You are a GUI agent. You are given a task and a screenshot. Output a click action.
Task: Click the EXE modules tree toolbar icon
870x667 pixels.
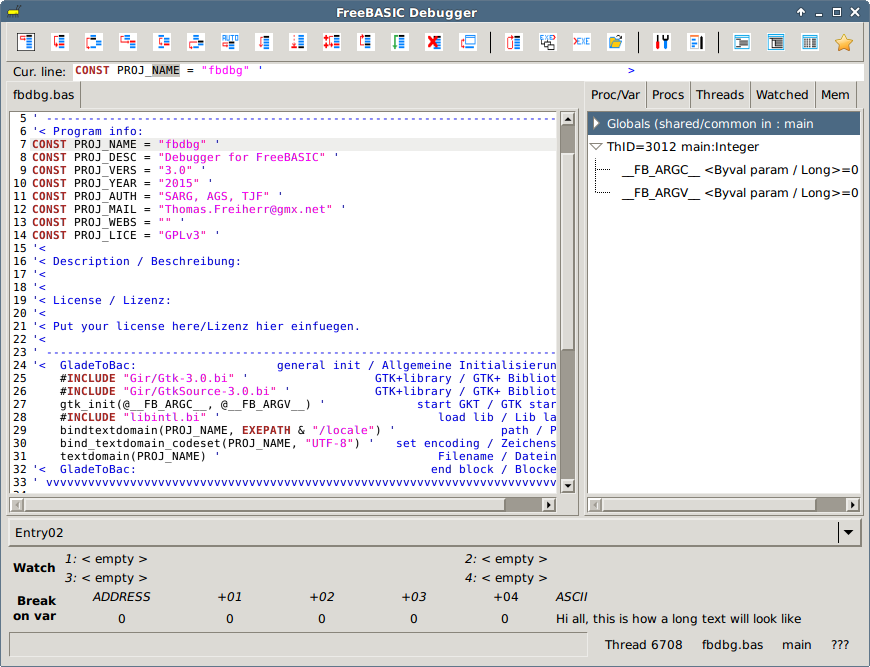547,42
